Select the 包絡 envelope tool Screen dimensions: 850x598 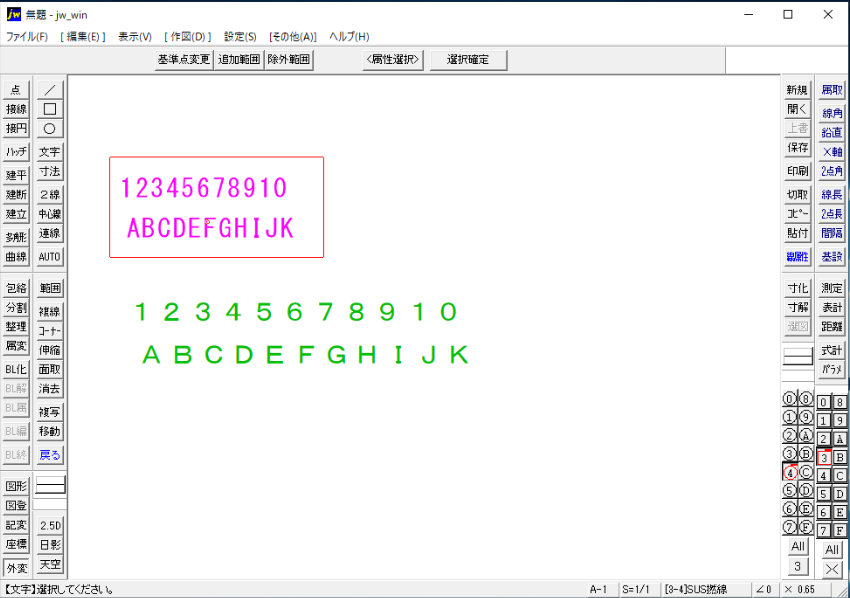coord(16,288)
